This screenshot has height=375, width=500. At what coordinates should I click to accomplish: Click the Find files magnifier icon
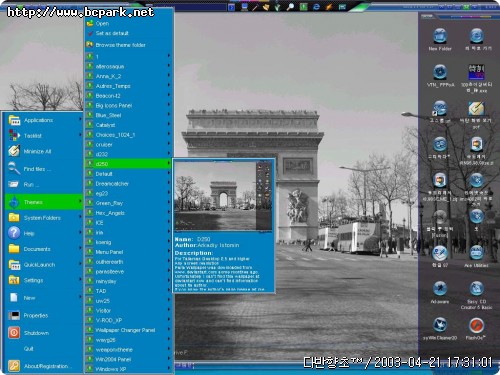pyautogui.click(x=14, y=168)
